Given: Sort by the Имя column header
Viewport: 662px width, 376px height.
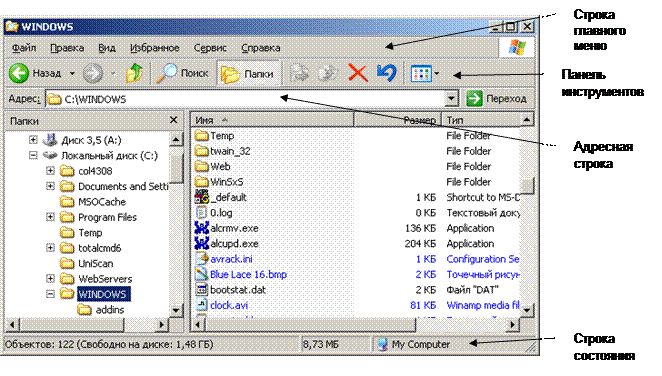Looking at the screenshot, I should coord(272,120).
